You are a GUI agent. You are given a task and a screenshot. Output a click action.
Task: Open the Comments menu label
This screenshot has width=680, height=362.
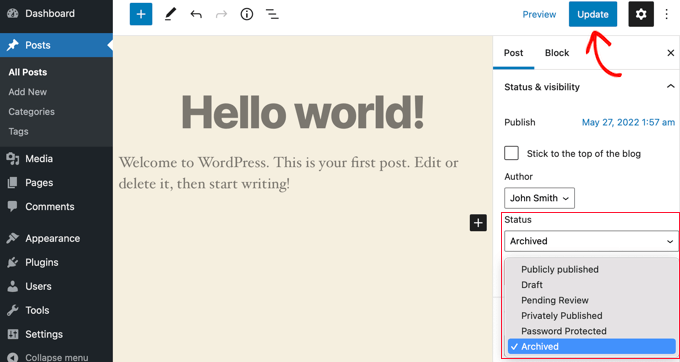(x=50, y=206)
